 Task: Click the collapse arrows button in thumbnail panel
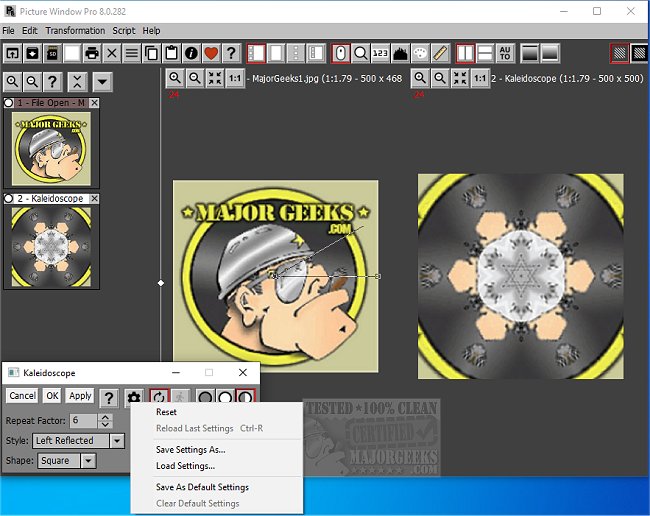tap(78, 82)
